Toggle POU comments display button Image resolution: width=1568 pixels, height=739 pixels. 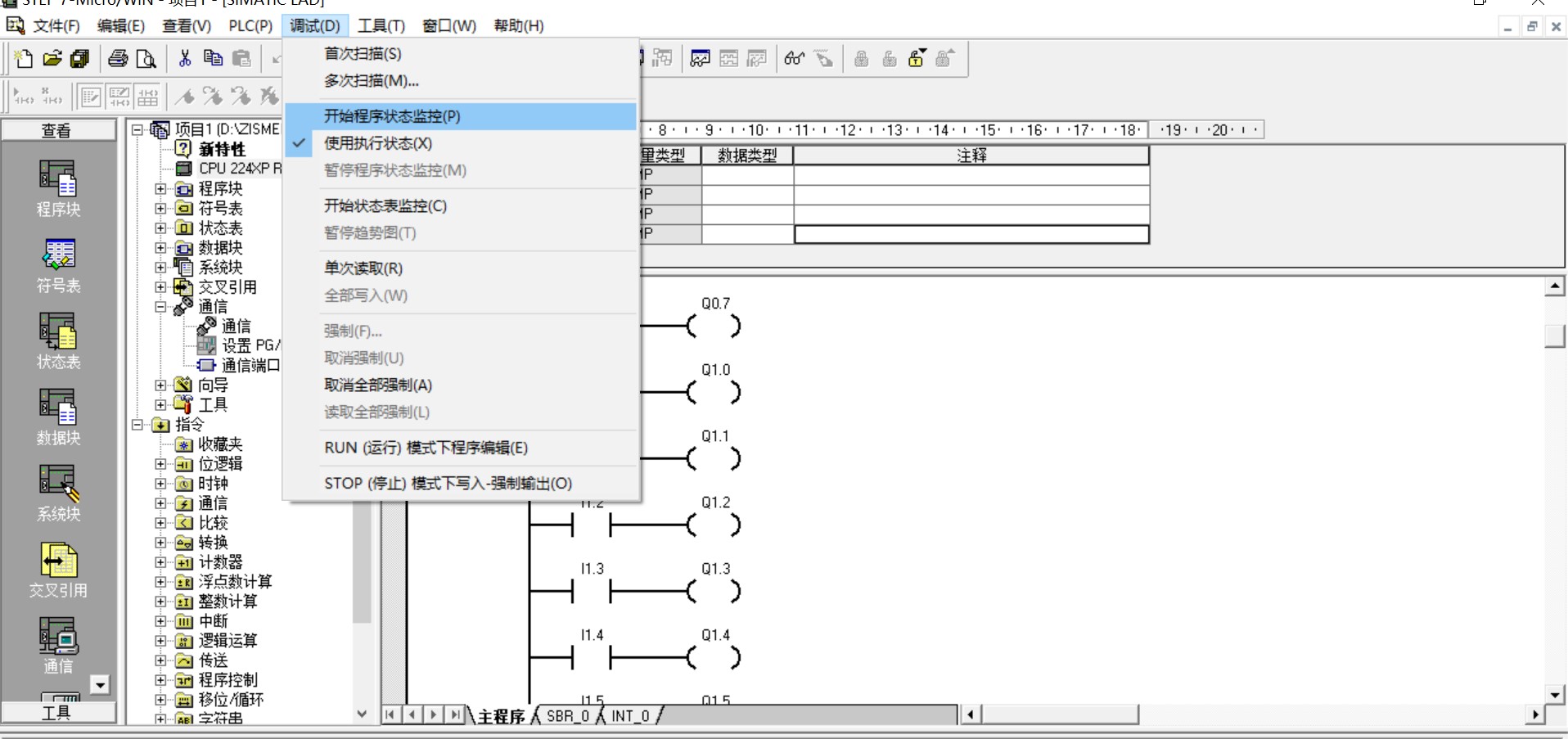(91, 97)
